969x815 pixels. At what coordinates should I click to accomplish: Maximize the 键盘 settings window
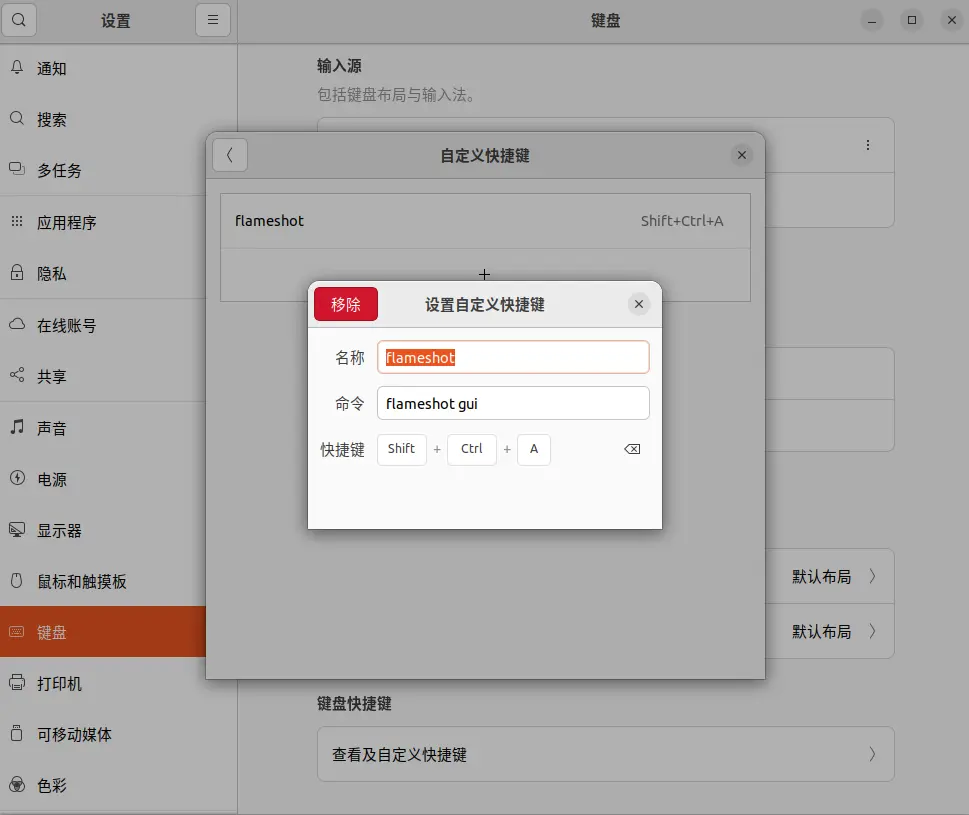point(912,20)
